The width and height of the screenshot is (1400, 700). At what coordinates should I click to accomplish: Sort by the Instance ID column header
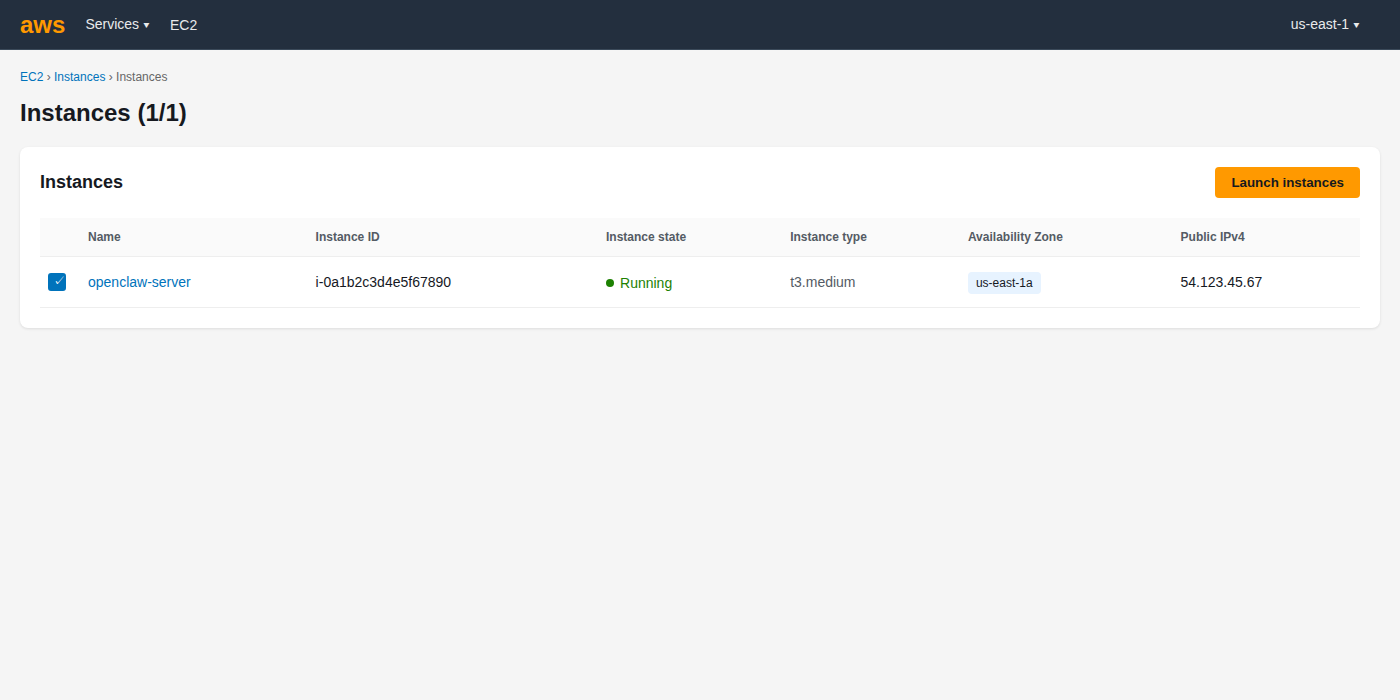coord(347,237)
